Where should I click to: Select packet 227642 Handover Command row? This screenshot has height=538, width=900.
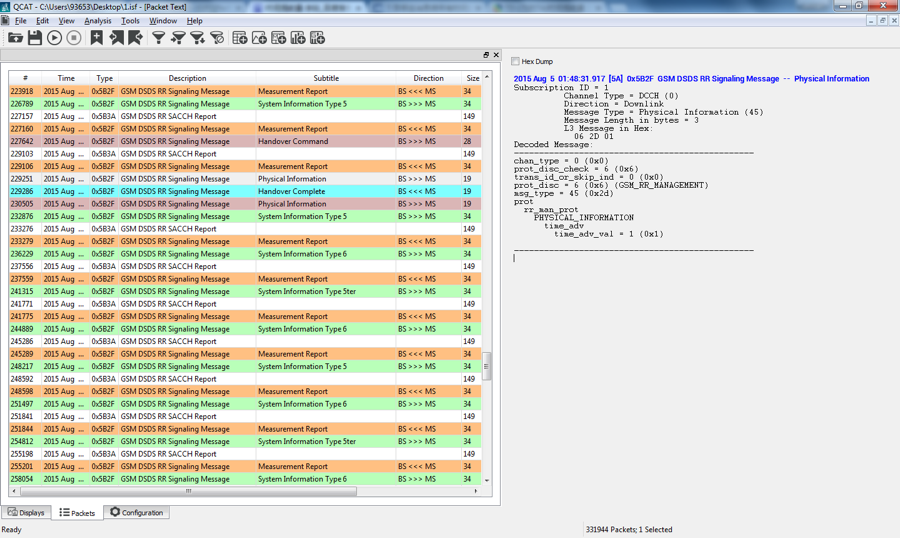pos(245,141)
